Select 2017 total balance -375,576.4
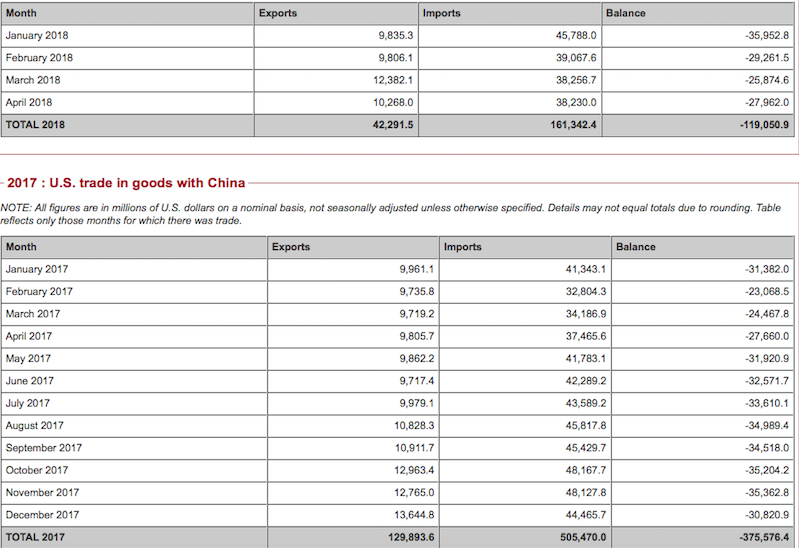The height and width of the screenshot is (548, 799). (x=764, y=537)
